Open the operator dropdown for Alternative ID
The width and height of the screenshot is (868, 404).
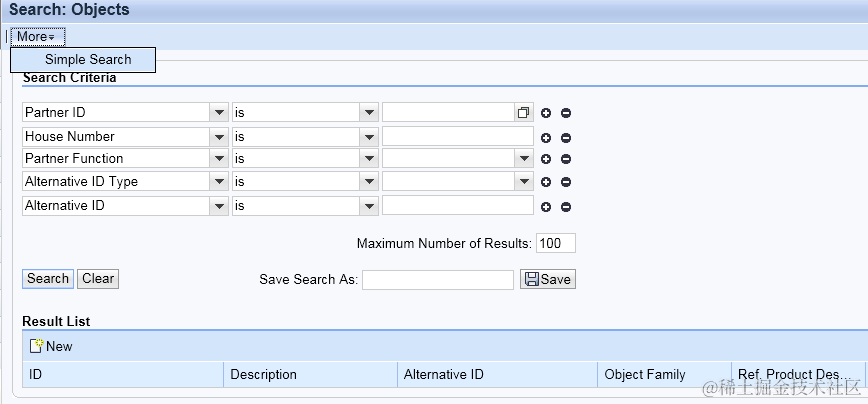tap(369, 206)
